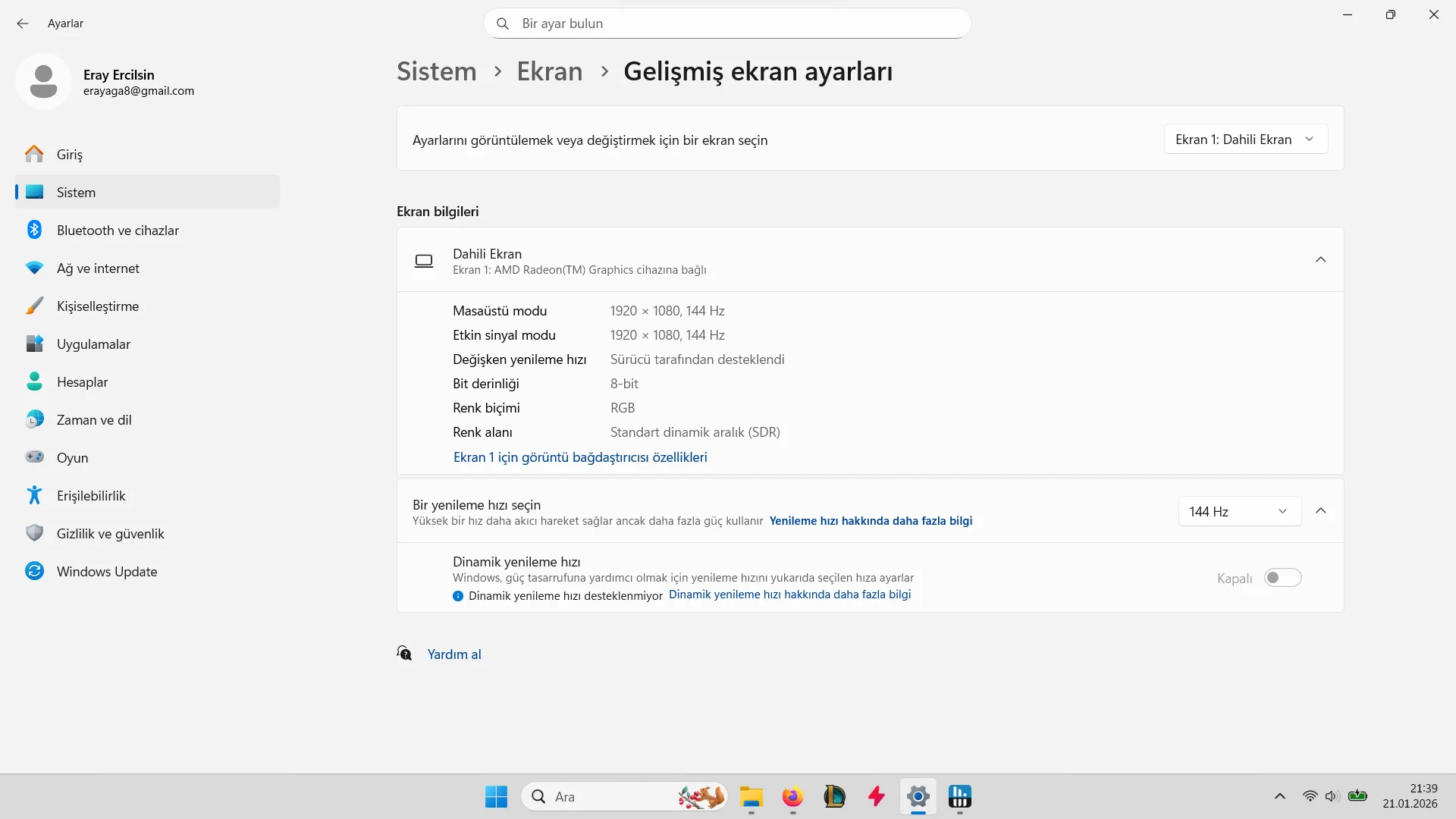Open Ekran 1 görüntü bağdaştırıcısı özellikleri link

tap(580, 457)
